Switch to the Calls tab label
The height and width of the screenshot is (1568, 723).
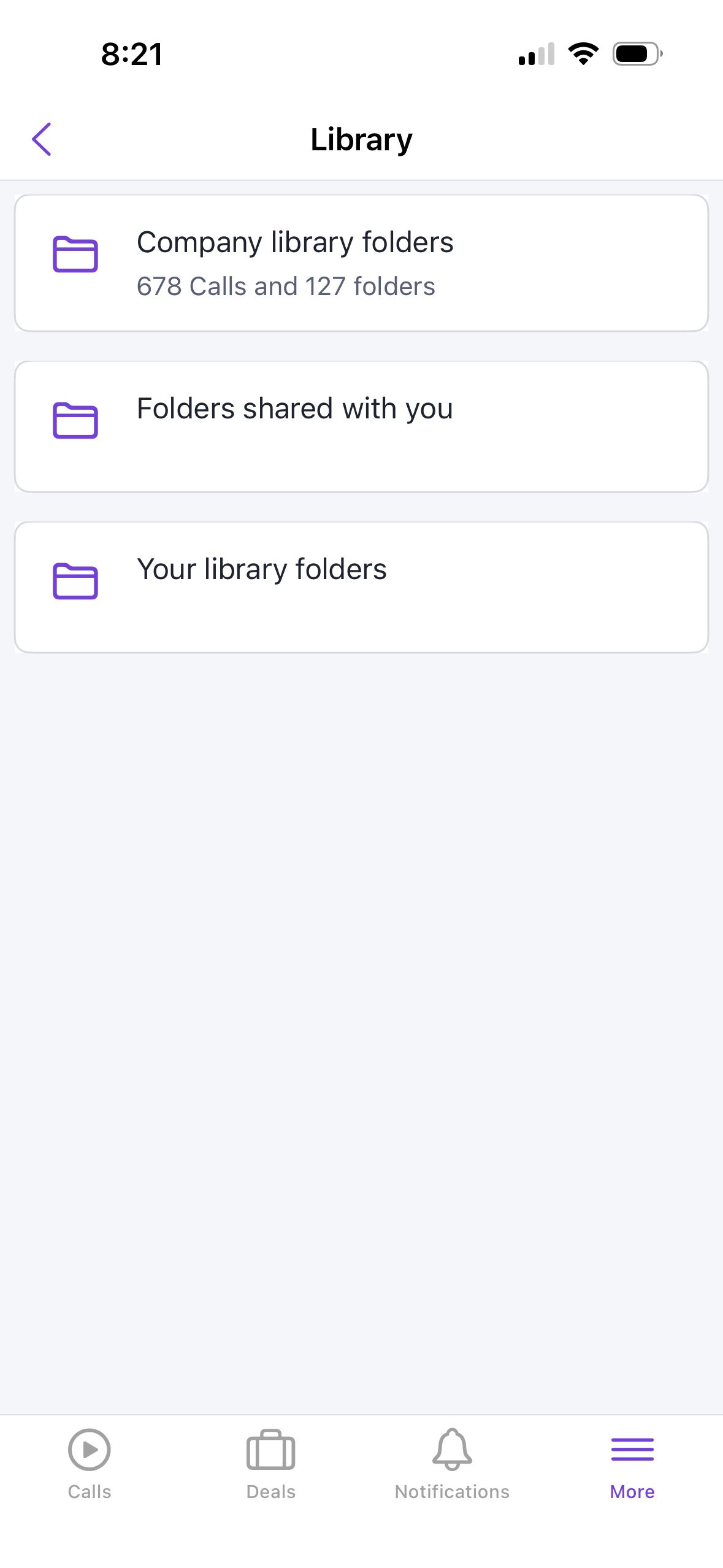click(x=90, y=1491)
